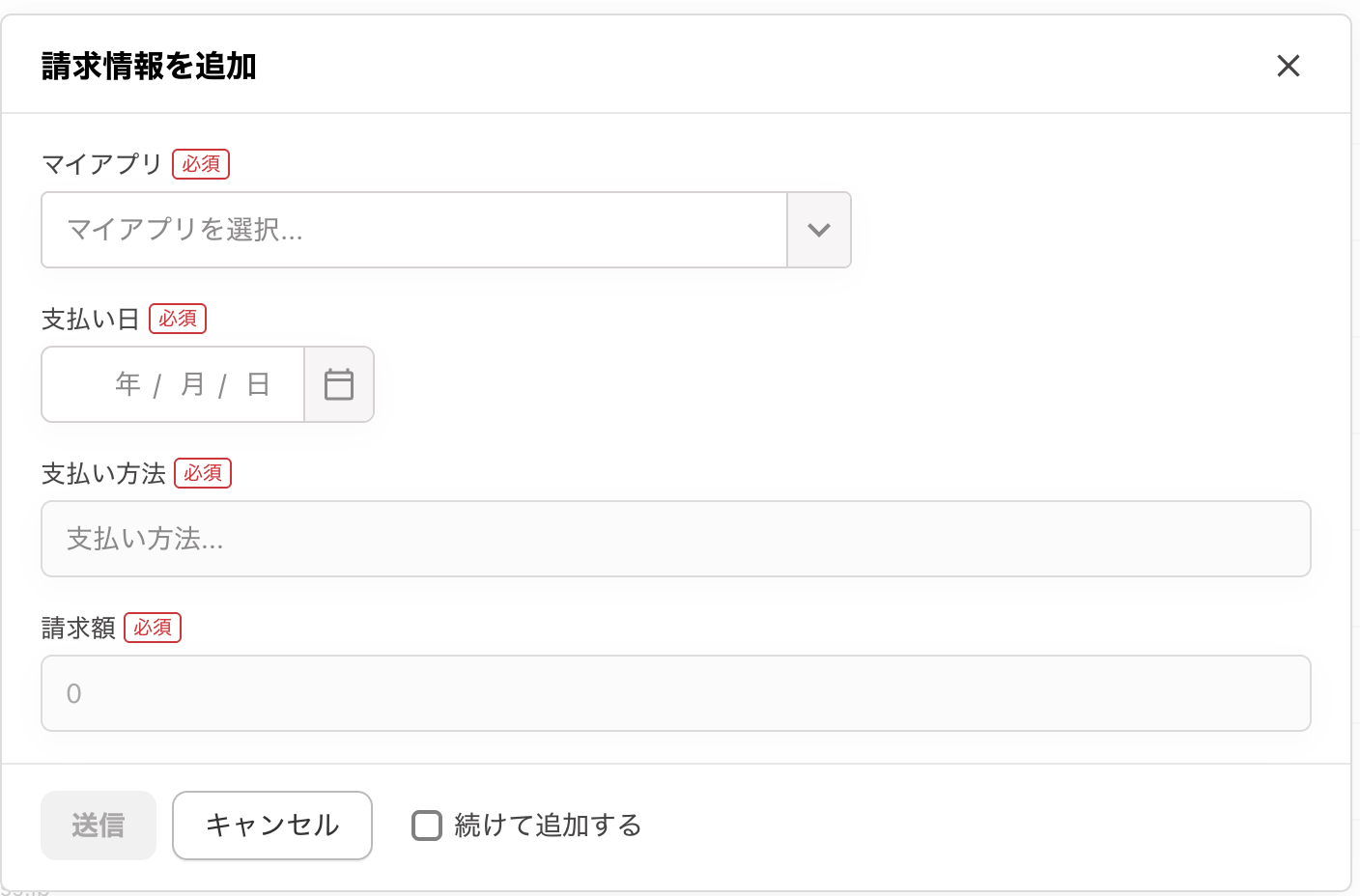Viewport: 1360px width, 896px height.
Task: Click the 必須 badge beside 請求額
Action: (153, 628)
